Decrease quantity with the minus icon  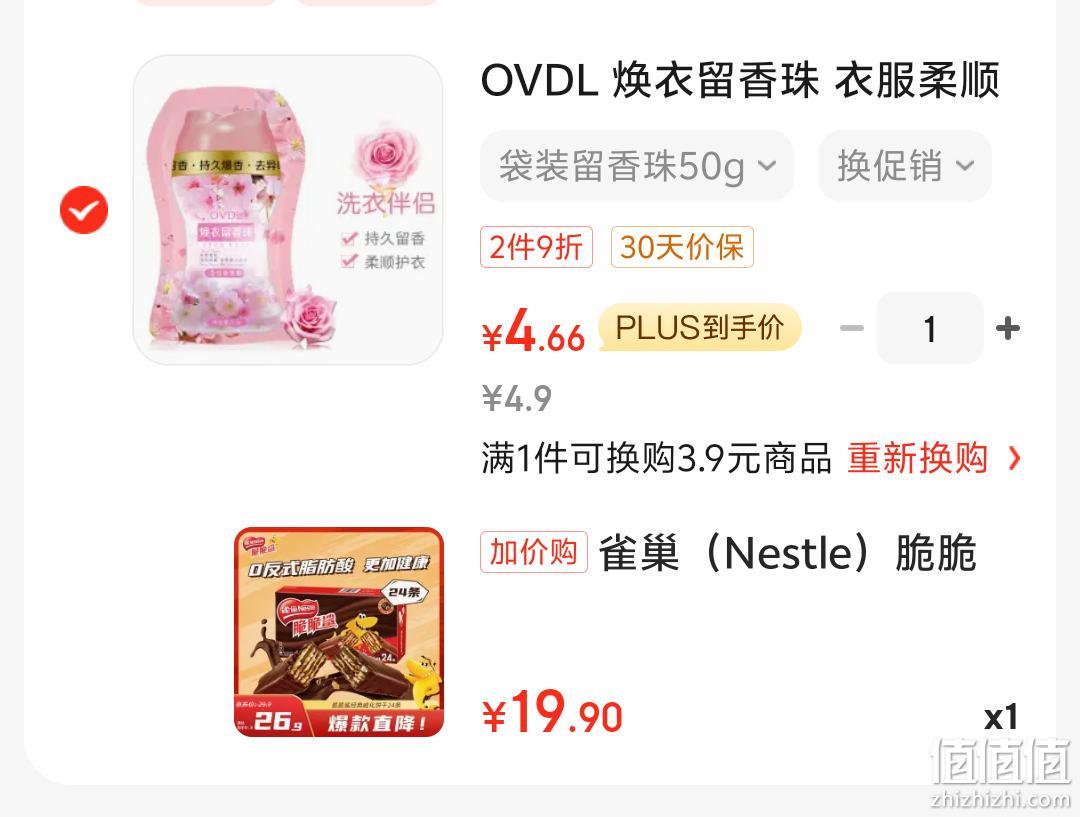(x=852, y=328)
